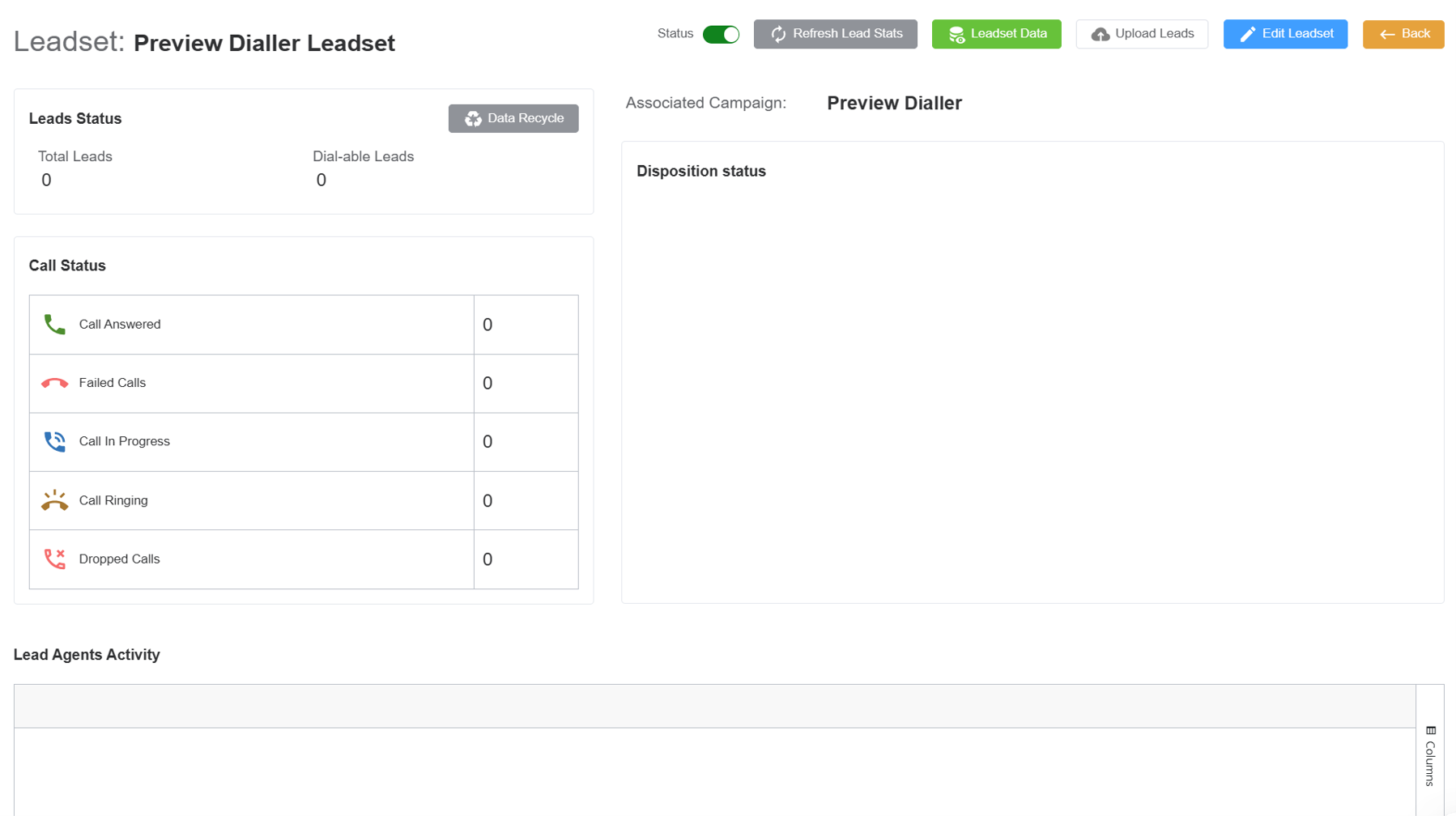Click the Data Recycle button label
The width and height of the screenshot is (1456, 816).
click(x=525, y=118)
